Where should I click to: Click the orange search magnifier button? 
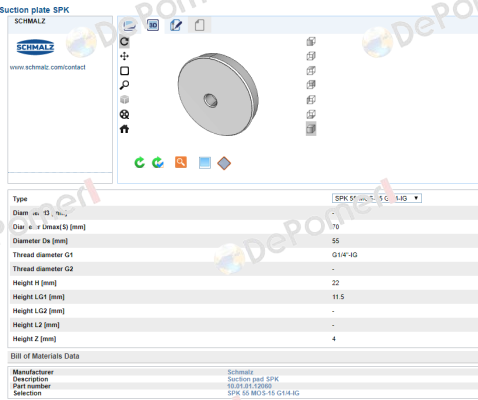point(181,162)
